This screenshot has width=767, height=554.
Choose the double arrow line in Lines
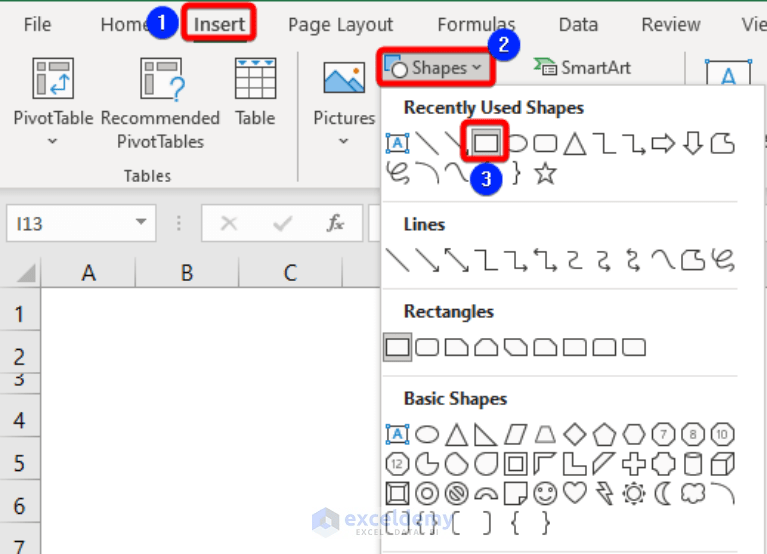coord(456,260)
